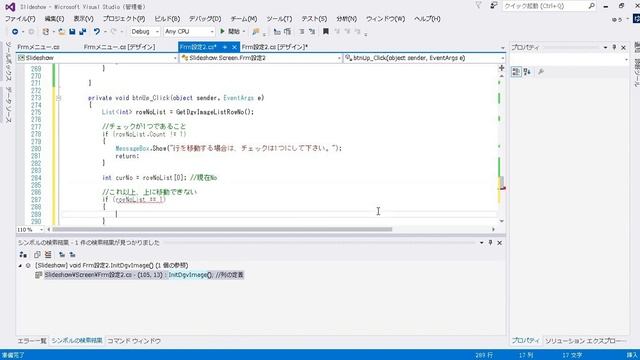Image resolution: width=640 pixels, height=360 pixels.
Task: Switch to ソリューション エクスプローラー tab
Action: (585, 340)
